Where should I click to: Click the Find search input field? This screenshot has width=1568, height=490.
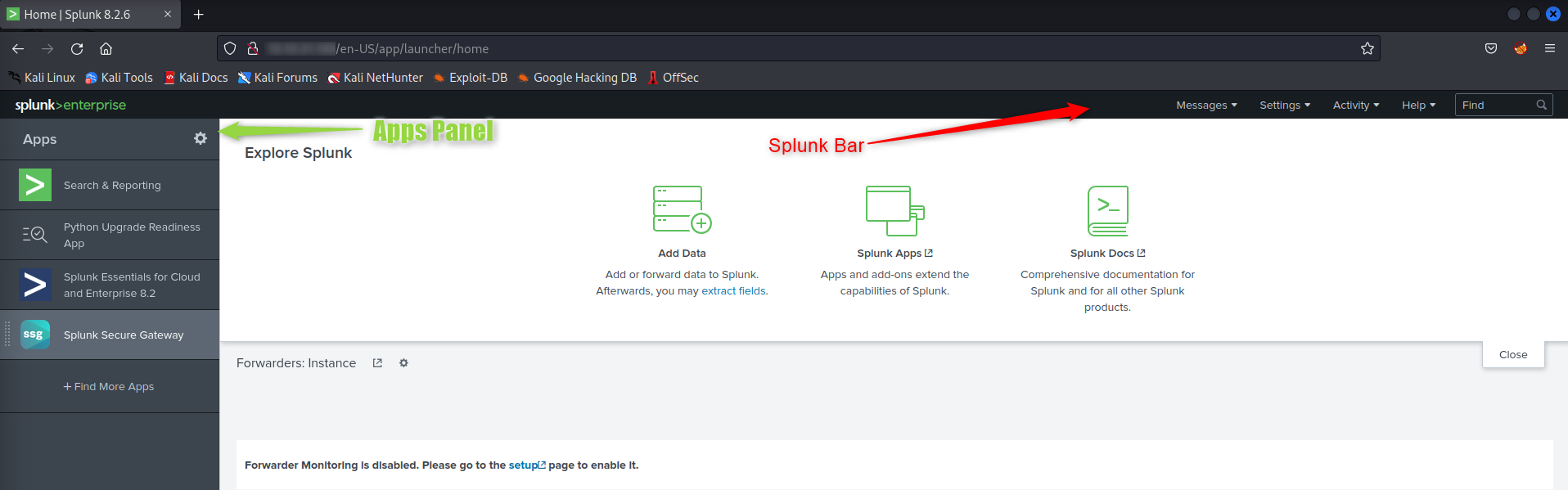point(1496,106)
